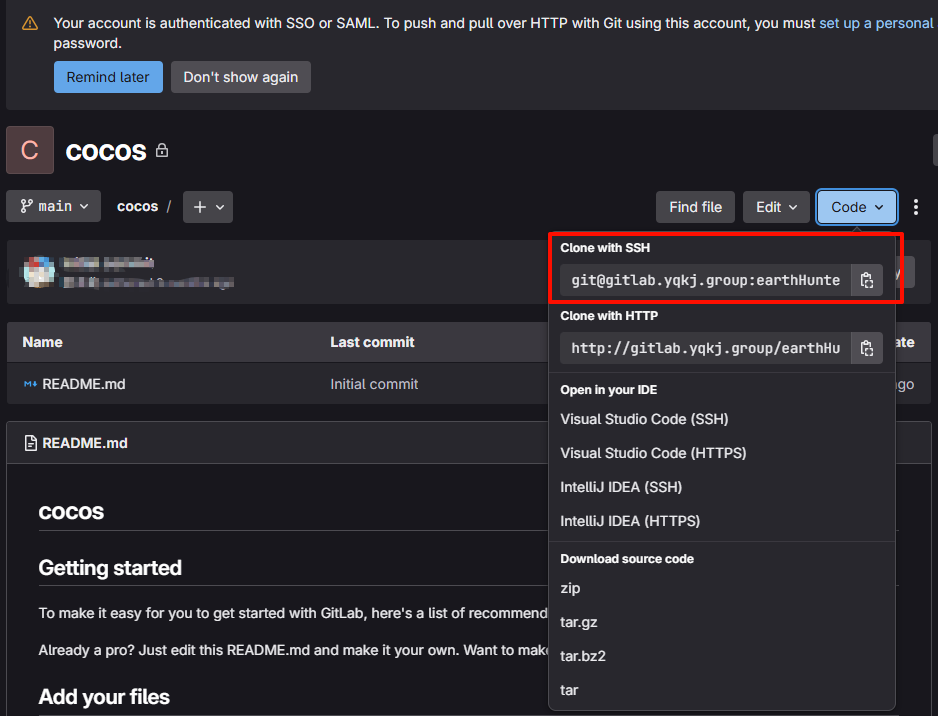This screenshot has width=938, height=716.
Task: Select Visual Studio Code (SSH) option
Action: 644,419
